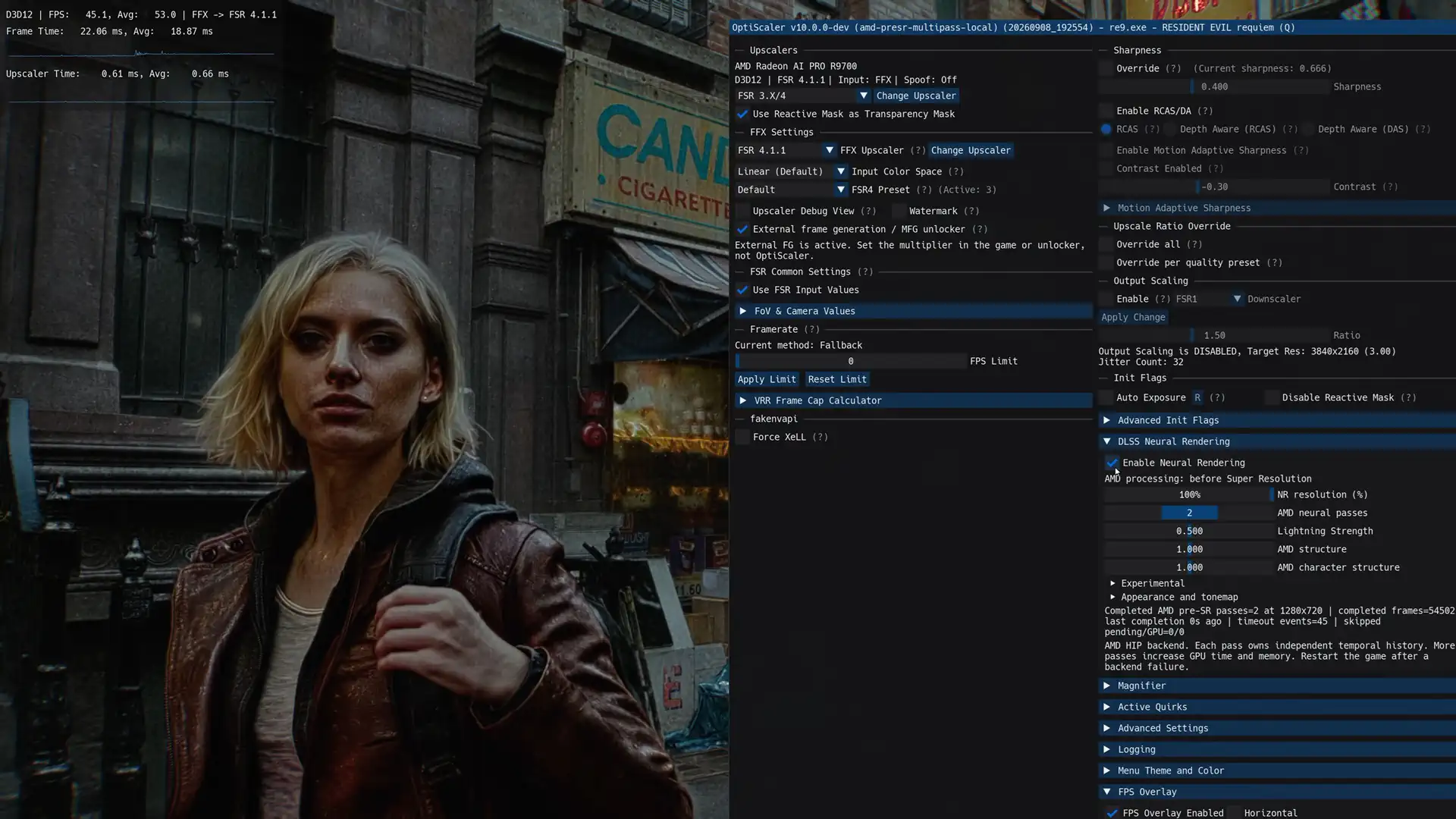Toggle External frame generation / MFG unlocker
The image size is (1456, 819).
pos(742,229)
